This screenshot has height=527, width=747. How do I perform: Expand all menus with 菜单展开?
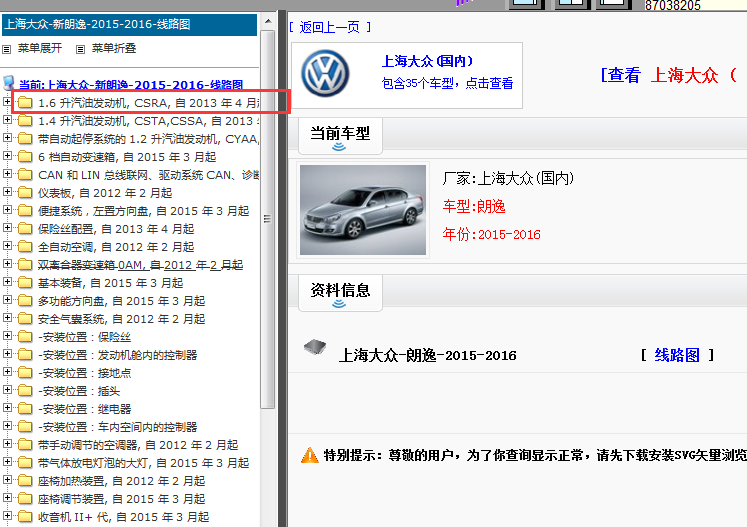coord(40,49)
